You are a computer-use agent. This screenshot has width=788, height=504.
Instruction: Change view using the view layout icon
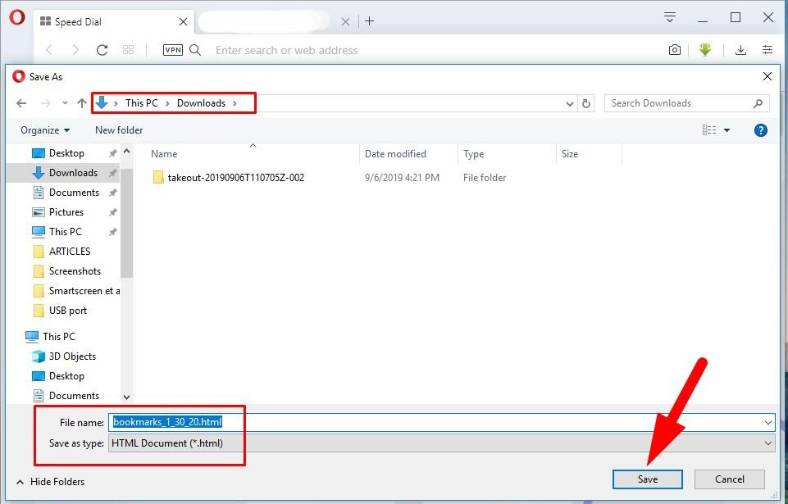(709, 130)
